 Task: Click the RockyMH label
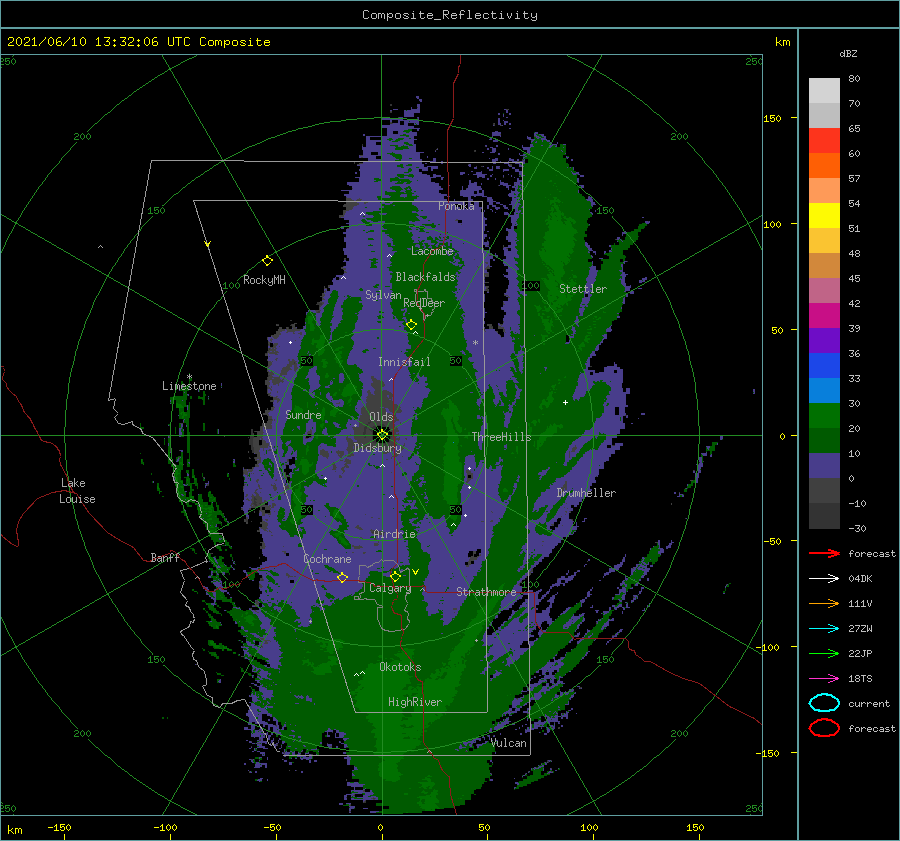pyautogui.click(x=264, y=280)
